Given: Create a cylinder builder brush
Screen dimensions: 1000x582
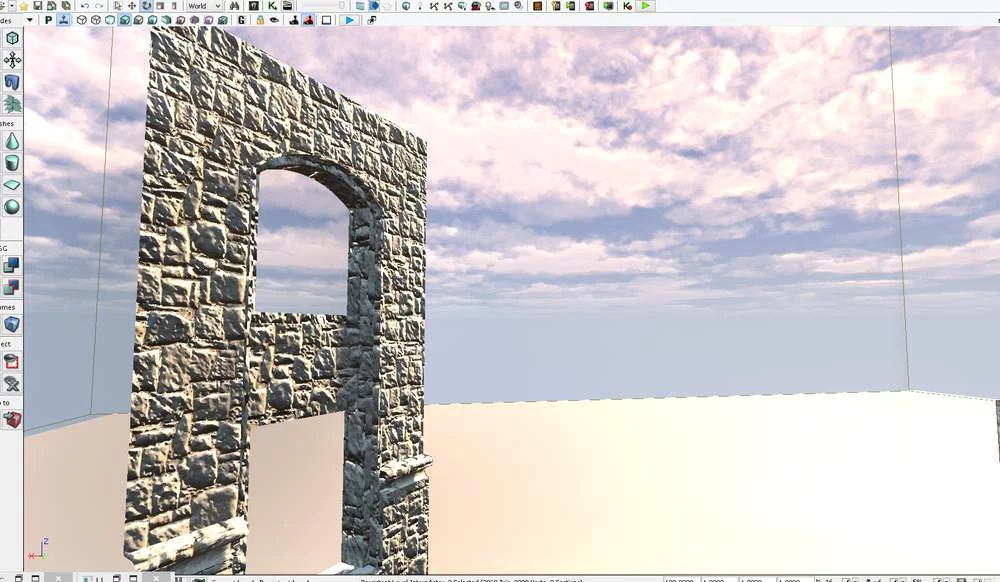Looking at the screenshot, I should pos(12,163).
